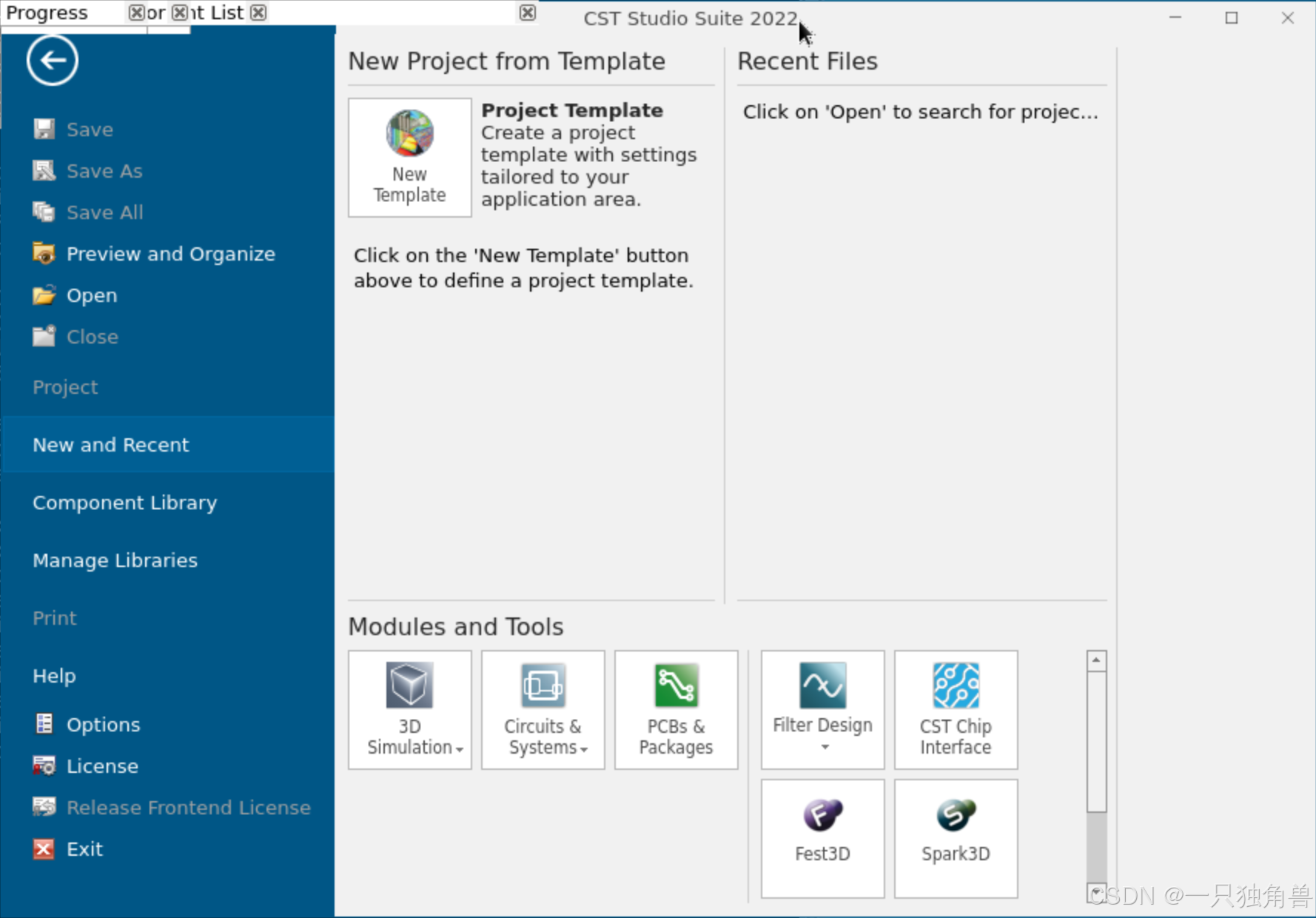Click the Save All icon

(44, 212)
